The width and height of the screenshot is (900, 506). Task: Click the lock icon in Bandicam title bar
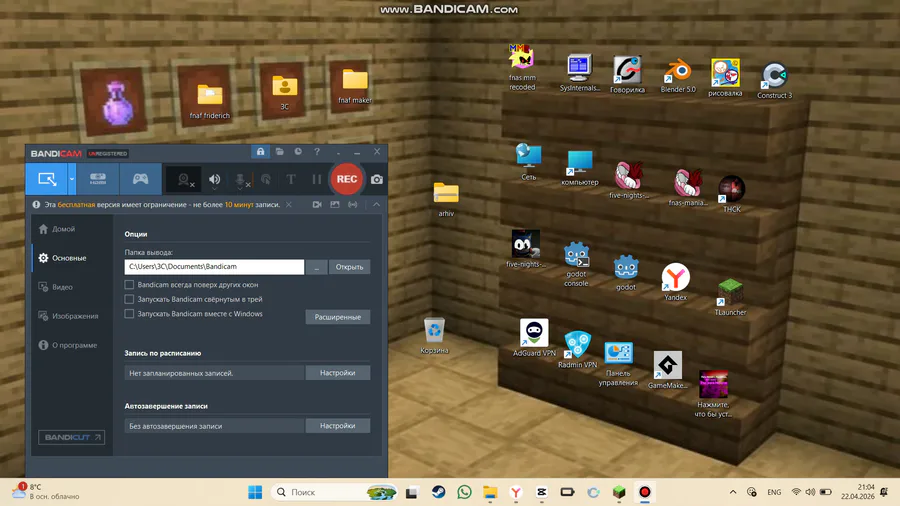point(261,151)
